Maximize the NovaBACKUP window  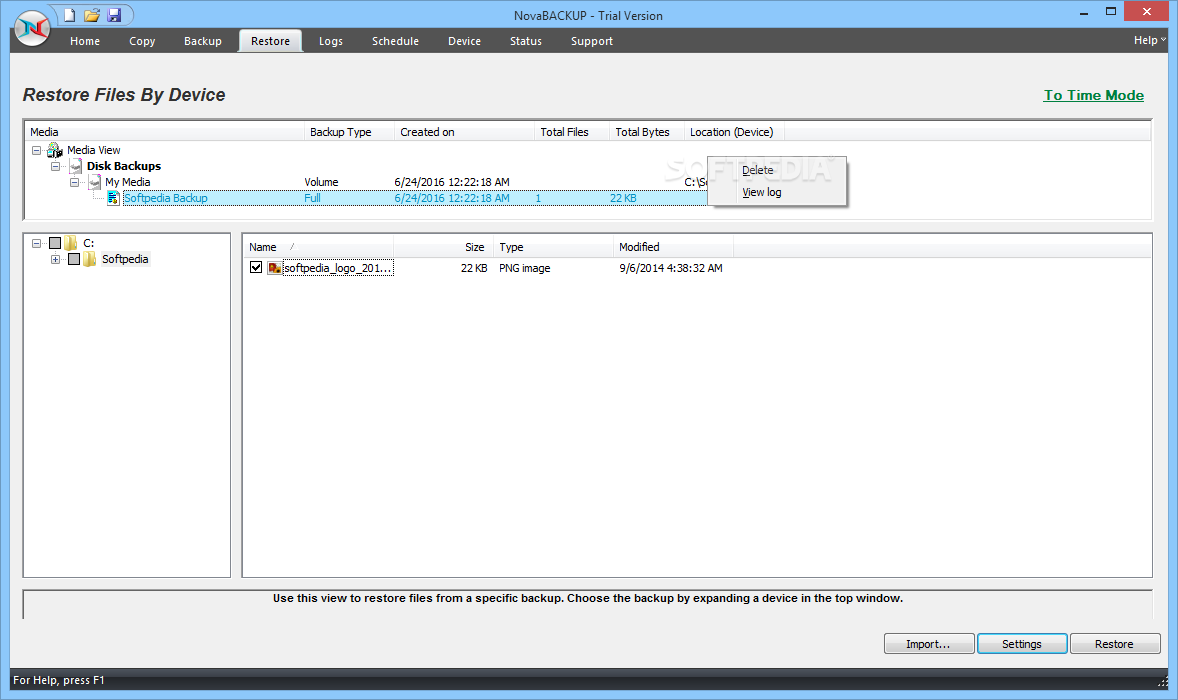tap(1111, 11)
